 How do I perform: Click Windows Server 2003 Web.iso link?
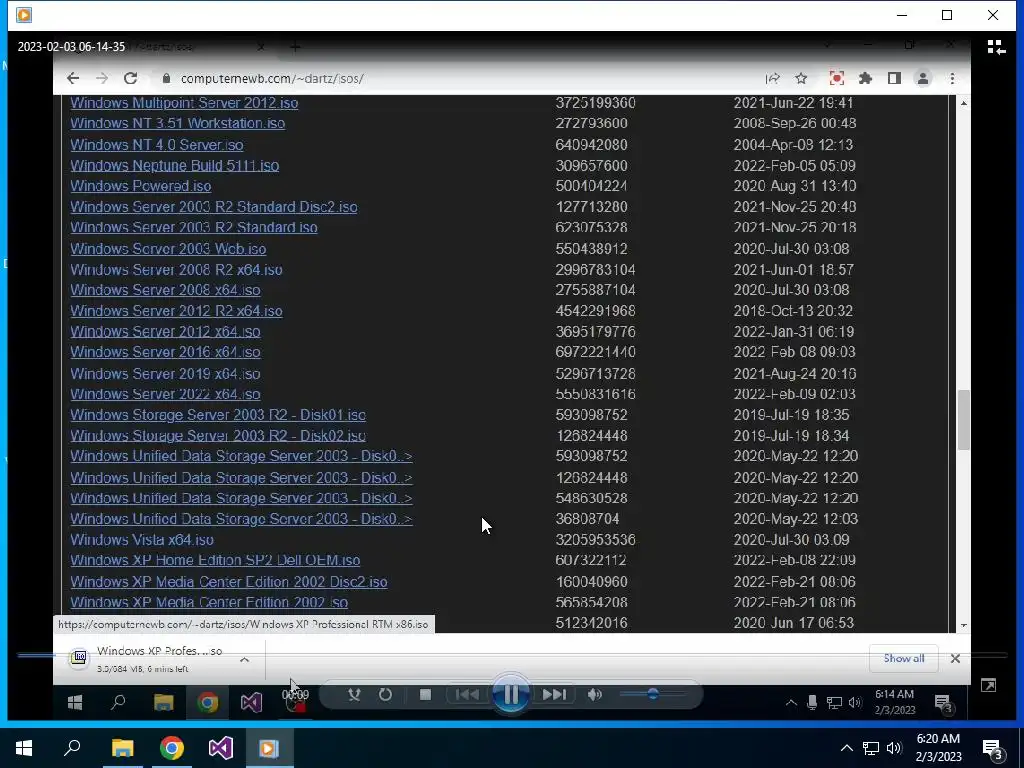click(168, 248)
